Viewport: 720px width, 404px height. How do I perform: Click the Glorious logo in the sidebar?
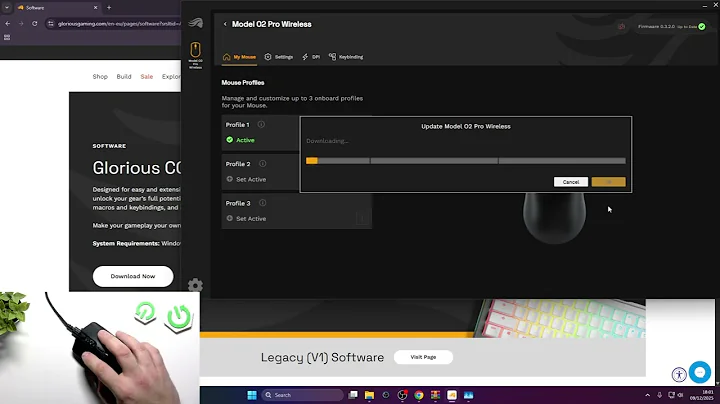click(195, 22)
